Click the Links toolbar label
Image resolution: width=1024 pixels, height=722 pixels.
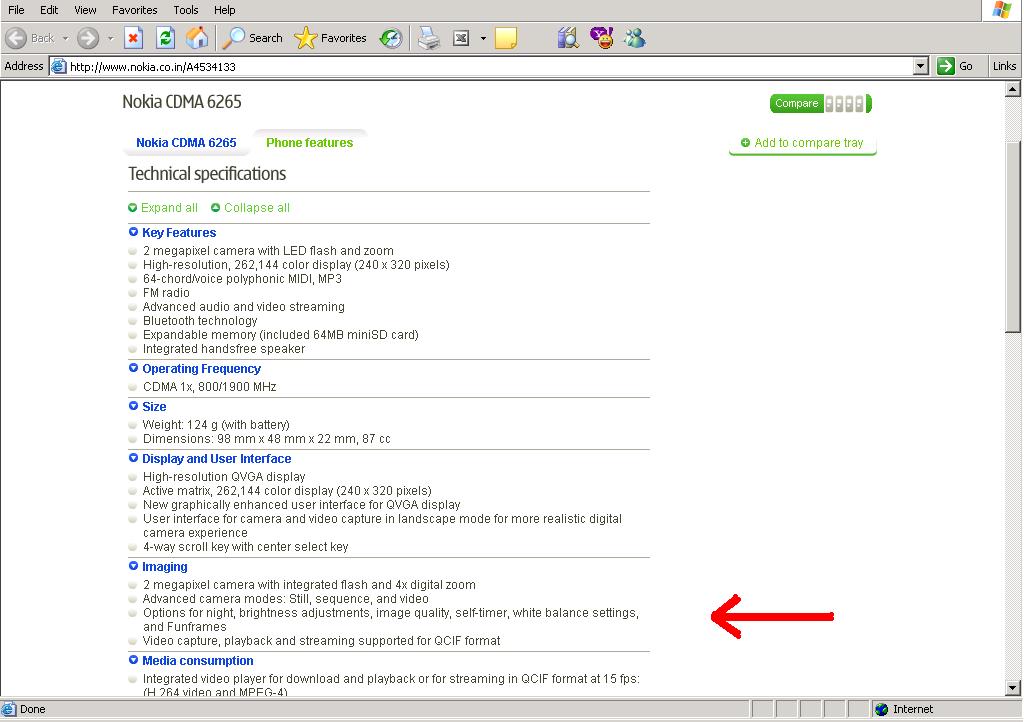1004,66
